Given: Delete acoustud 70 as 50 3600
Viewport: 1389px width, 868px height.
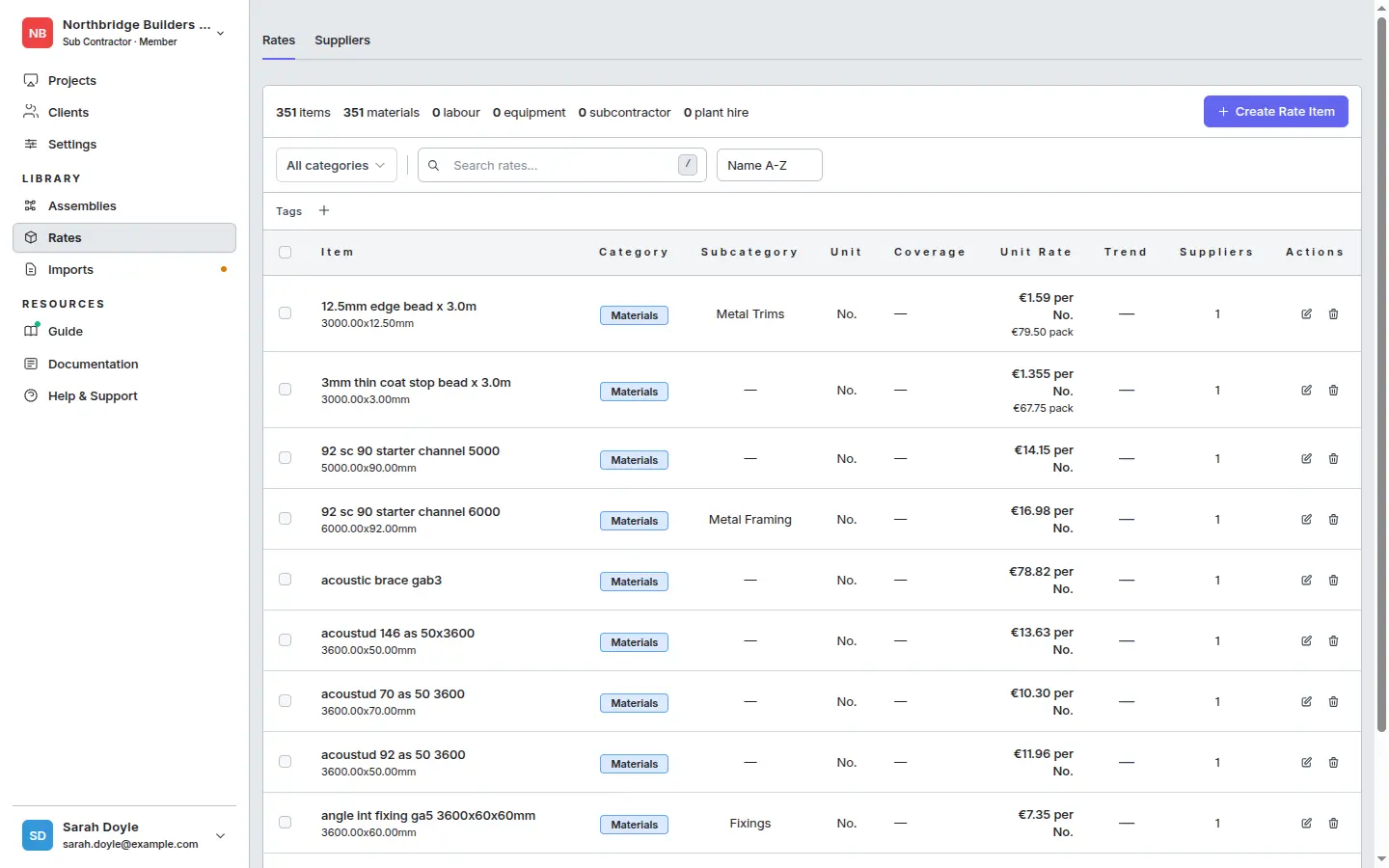Looking at the screenshot, I should pos(1333,701).
